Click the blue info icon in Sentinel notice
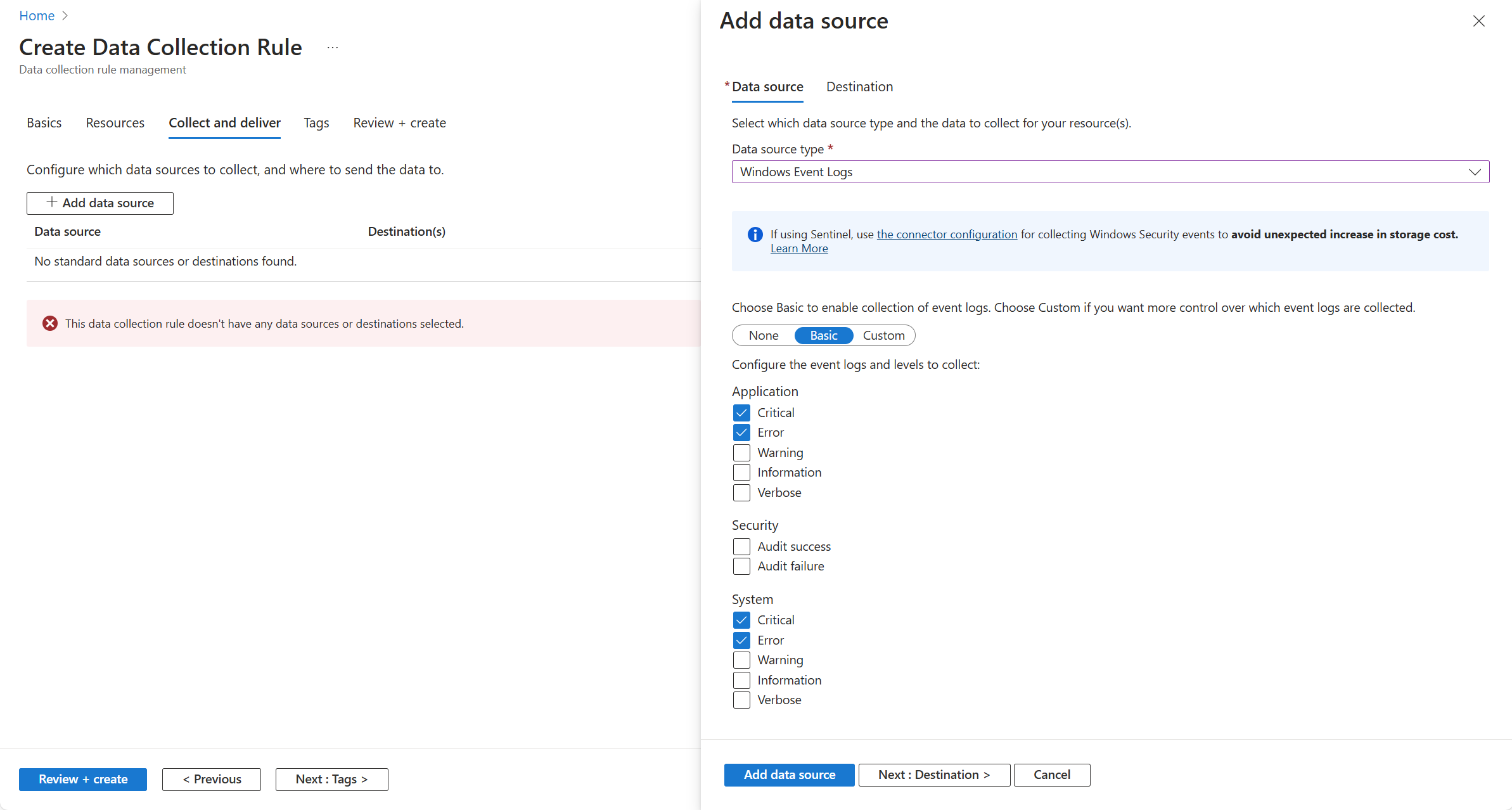Screen dimensions: 1512x810 point(755,235)
